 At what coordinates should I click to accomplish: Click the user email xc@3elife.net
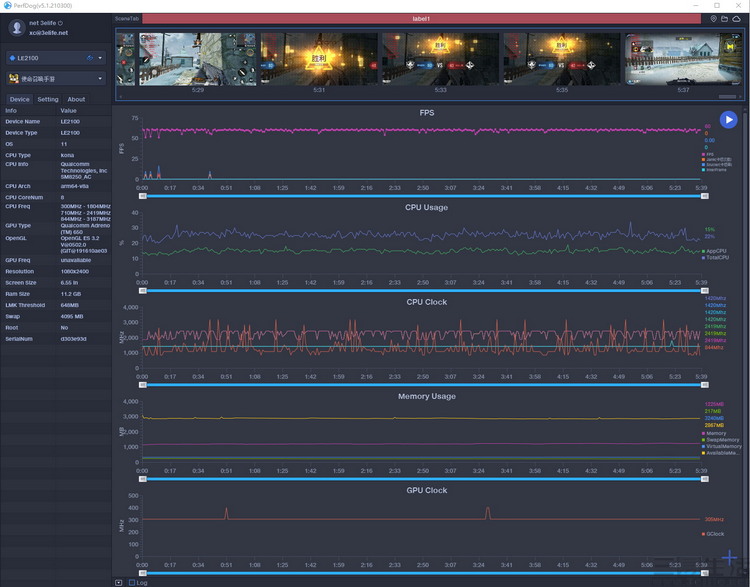pyautogui.click(x=48, y=33)
